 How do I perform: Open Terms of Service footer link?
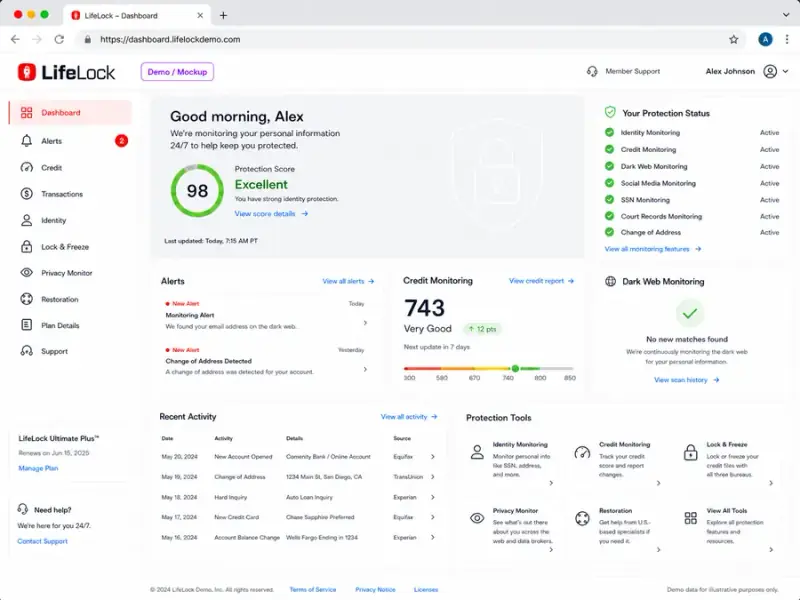click(x=313, y=589)
